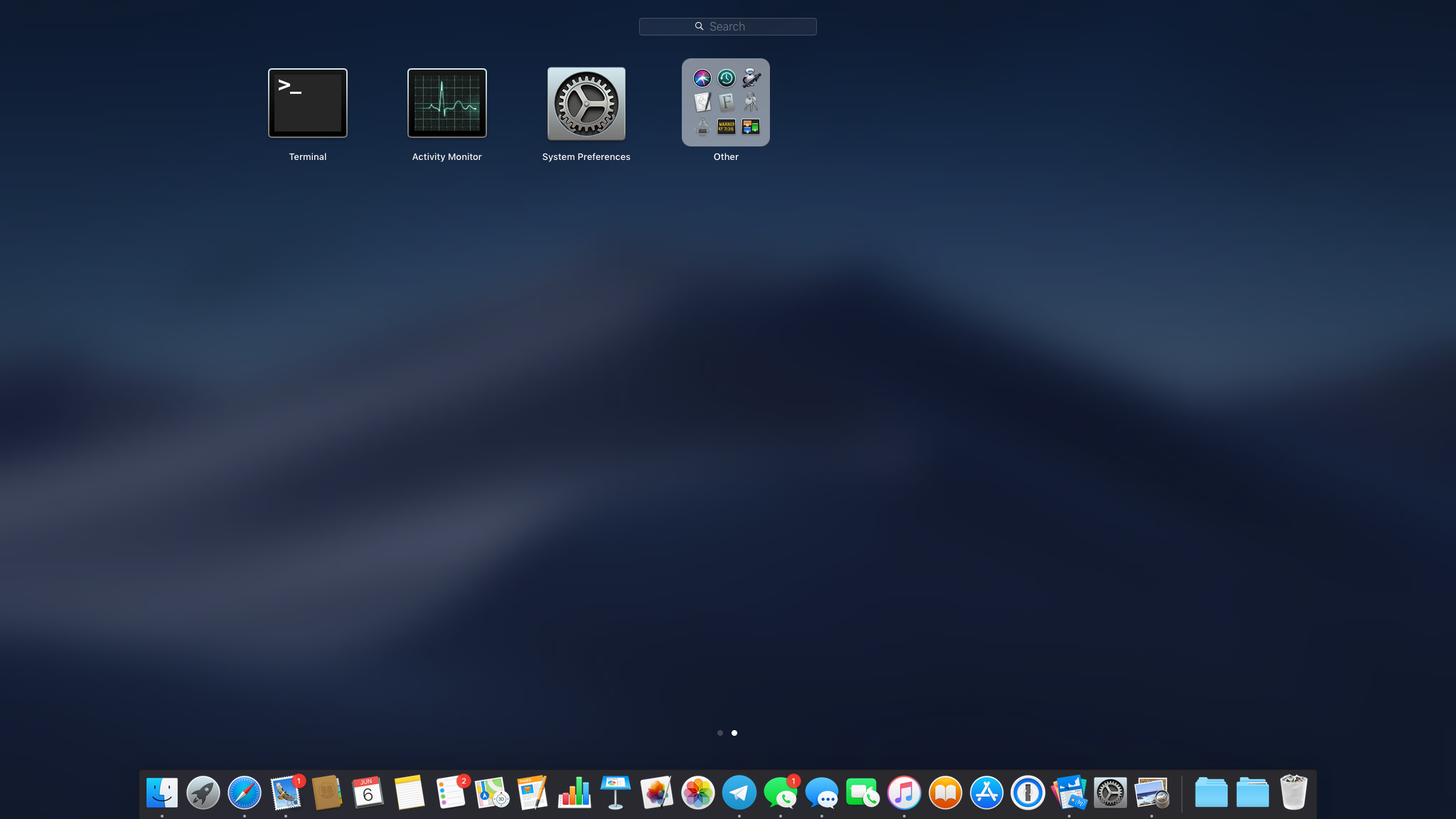Launch the Terminal app from Launchpad
The width and height of the screenshot is (1456, 819).
pyautogui.click(x=307, y=104)
